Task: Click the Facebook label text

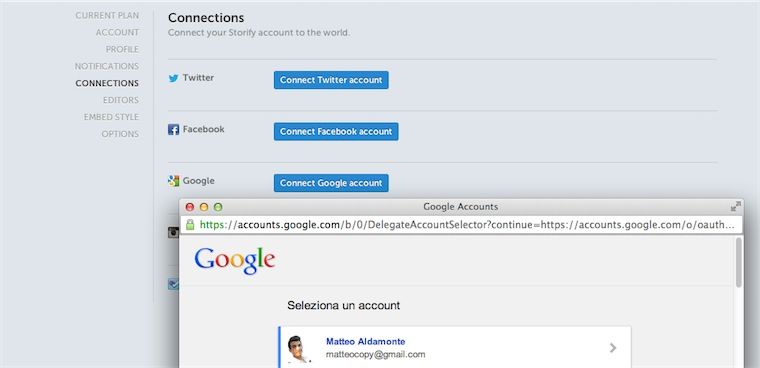Action: [x=204, y=129]
